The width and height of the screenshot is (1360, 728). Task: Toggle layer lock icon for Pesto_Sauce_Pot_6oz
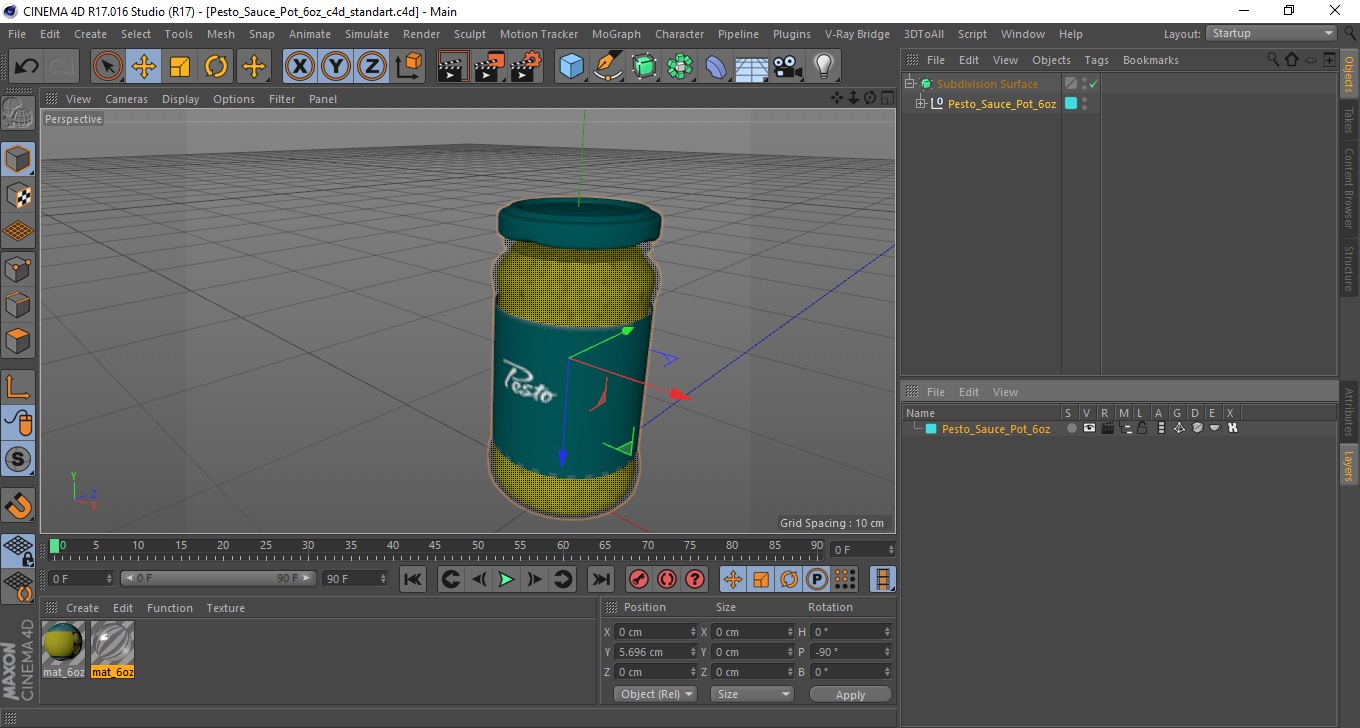click(1142, 428)
